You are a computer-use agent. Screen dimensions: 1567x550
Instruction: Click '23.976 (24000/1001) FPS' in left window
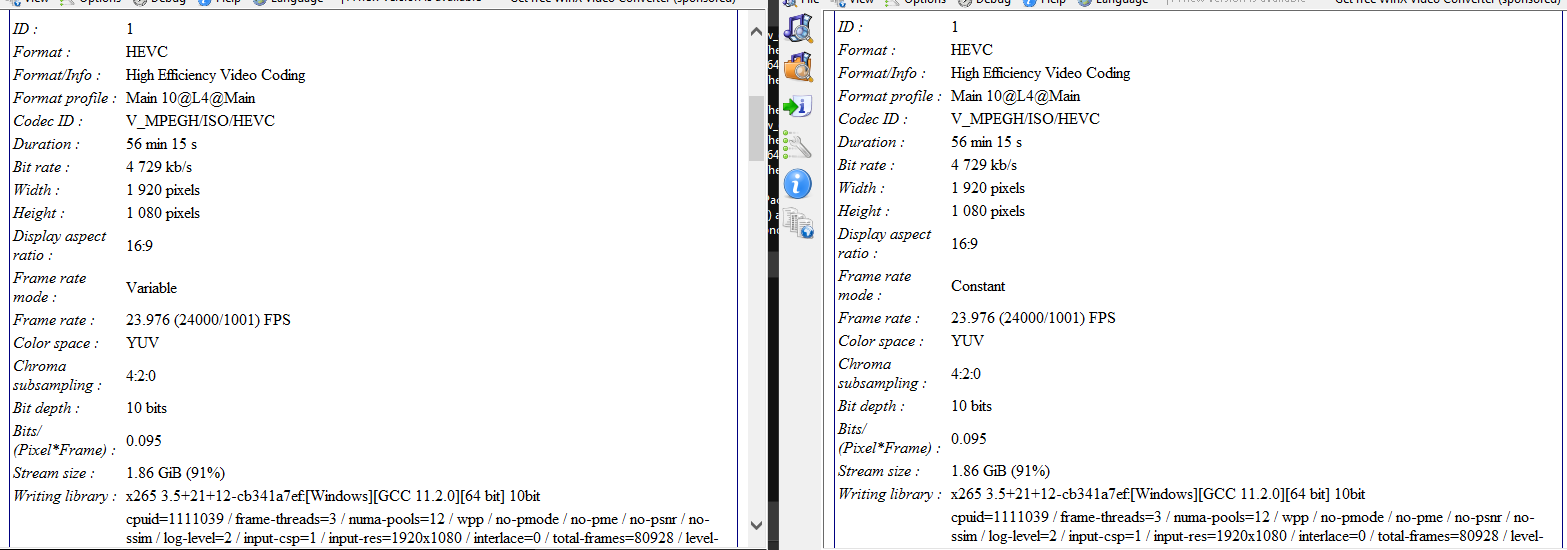point(208,320)
